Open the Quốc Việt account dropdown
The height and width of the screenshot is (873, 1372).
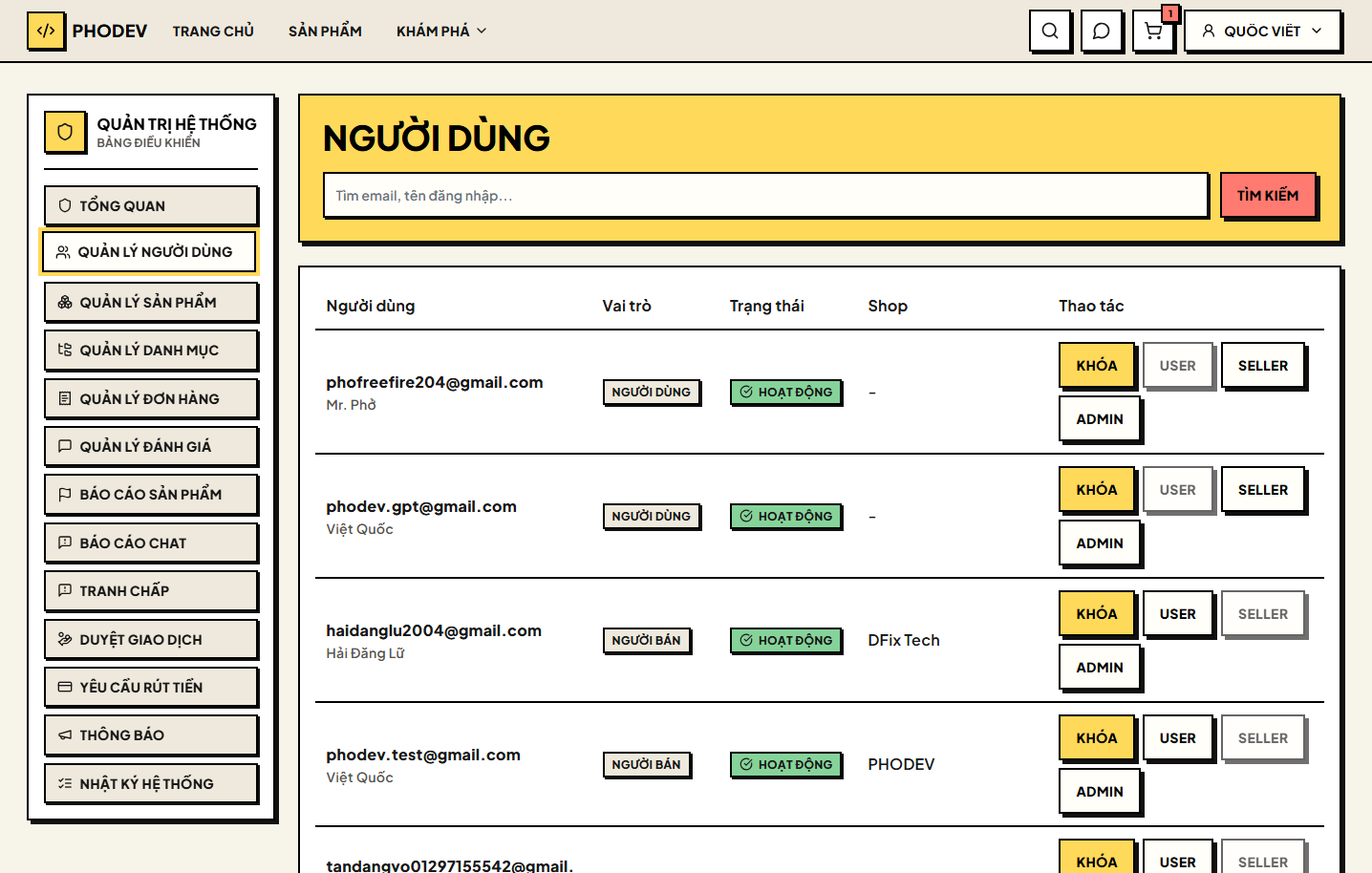1262,31
